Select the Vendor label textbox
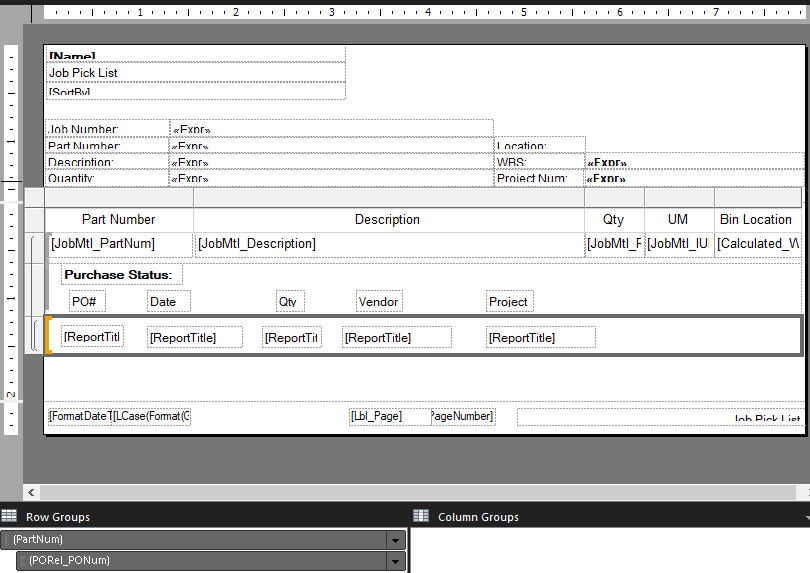 point(379,302)
